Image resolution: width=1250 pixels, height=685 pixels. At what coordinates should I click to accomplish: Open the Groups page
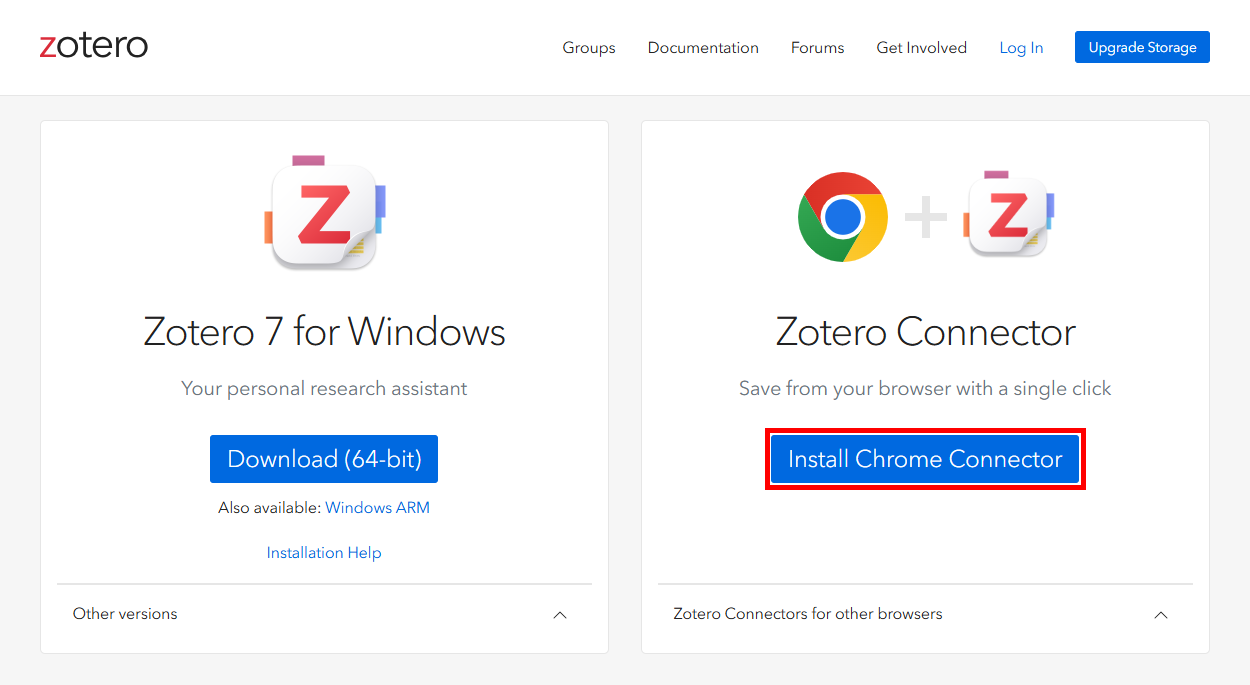point(589,48)
